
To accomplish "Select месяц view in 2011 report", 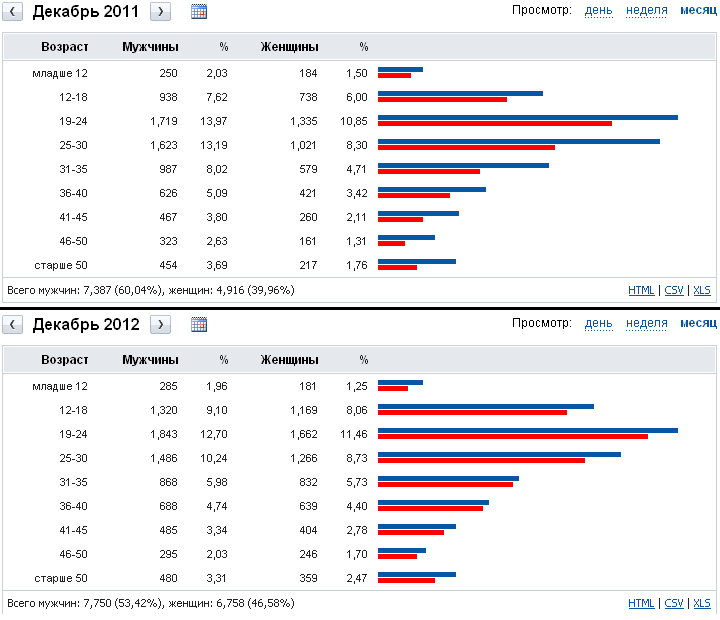I will point(698,10).
